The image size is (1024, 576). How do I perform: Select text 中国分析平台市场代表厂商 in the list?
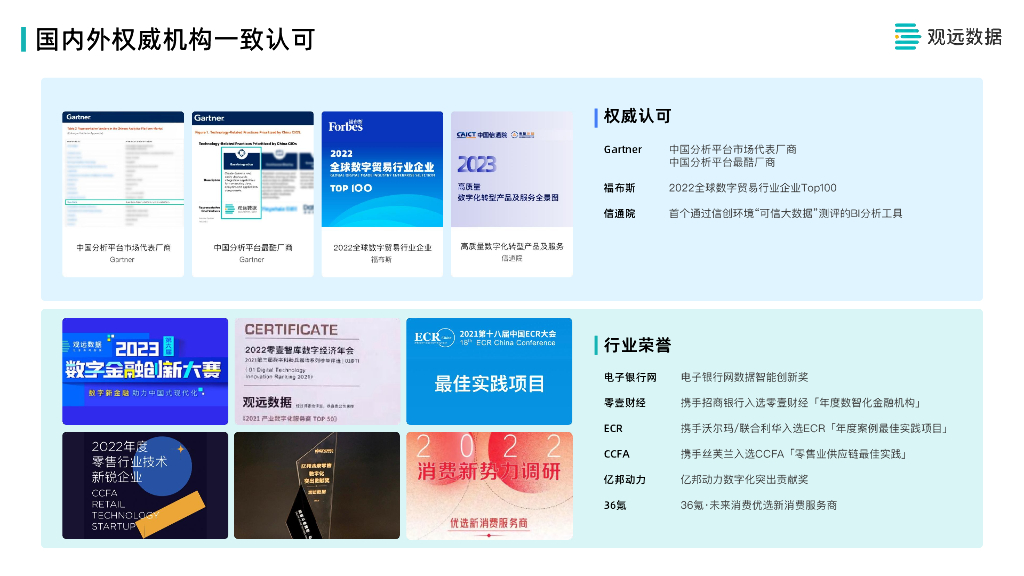(x=733, y=150)
